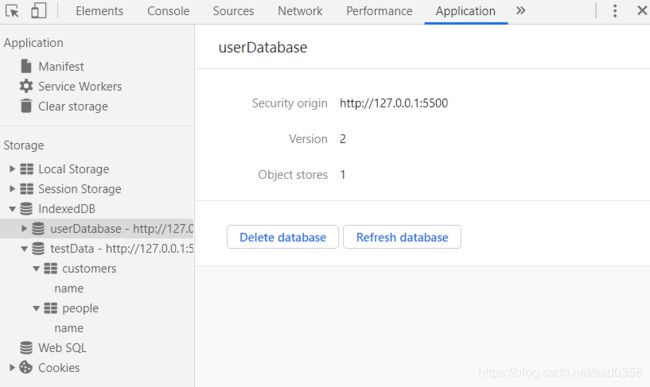Open the DevTools three-dot customize menu
This screenshot has width=650, height=387.
pos(615,11)
